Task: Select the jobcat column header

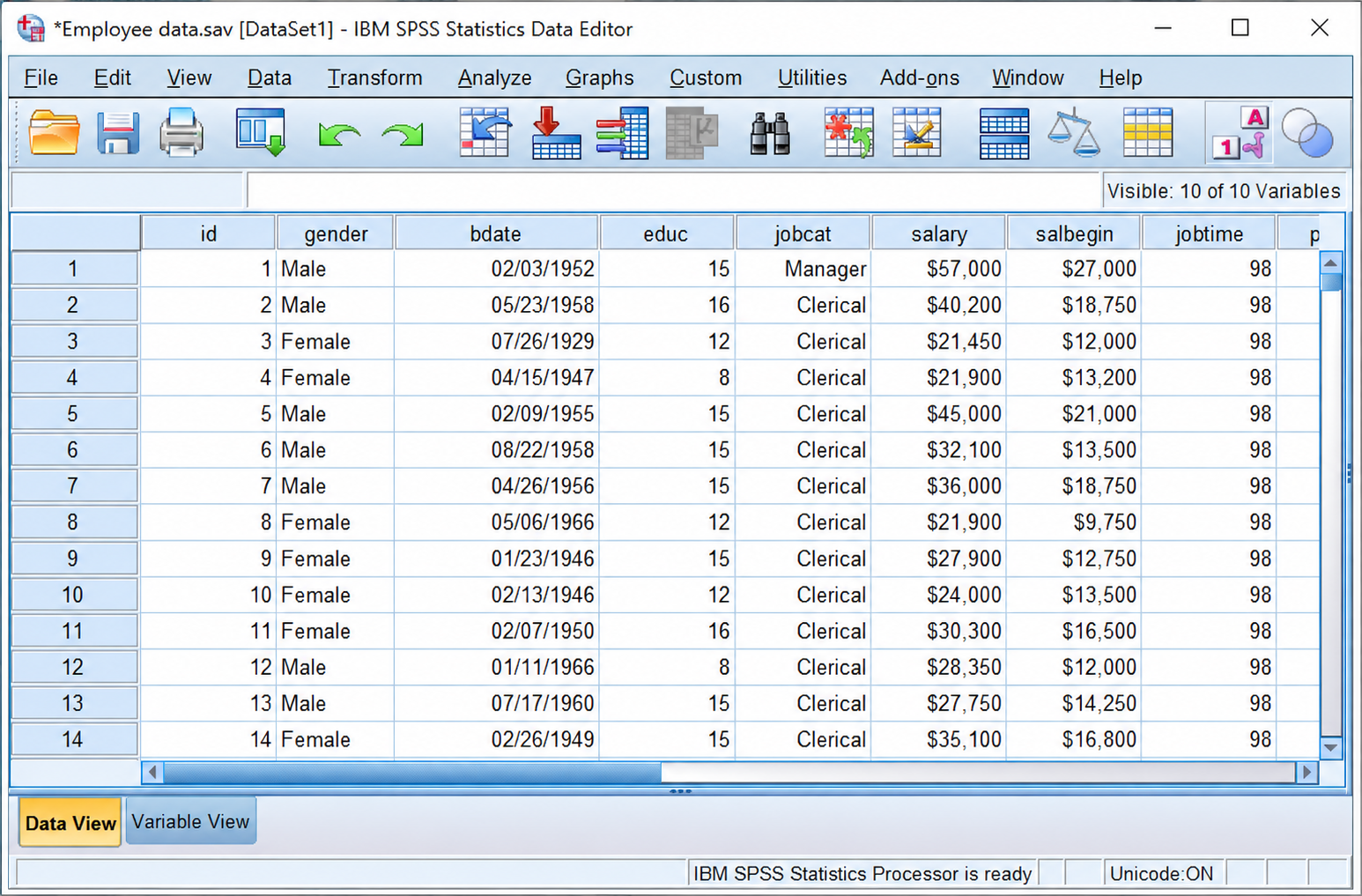Action: pyautogui.click(x=803, y=233)
